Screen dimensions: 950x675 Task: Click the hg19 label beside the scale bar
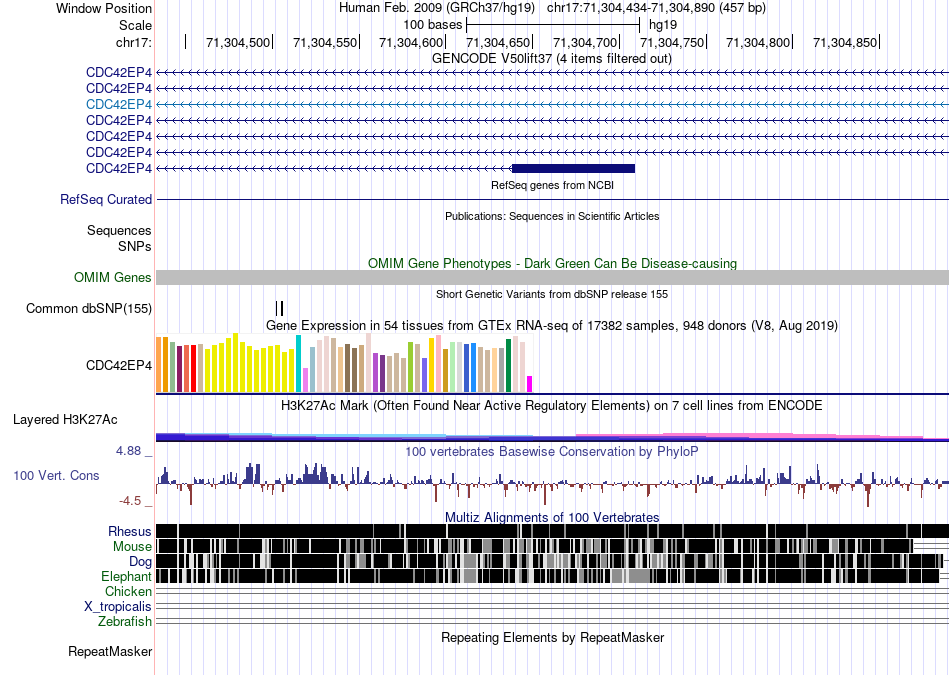click(x=663, y=25)
